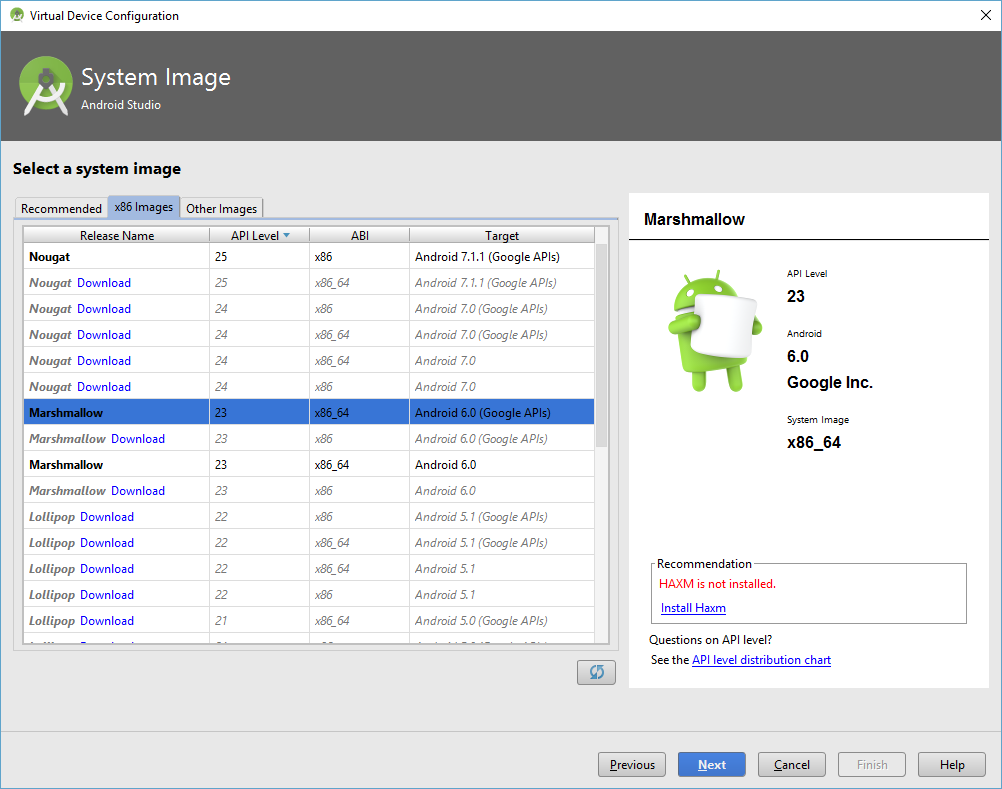
Task: Open the Other Images tab
Action: coord(222,208)
